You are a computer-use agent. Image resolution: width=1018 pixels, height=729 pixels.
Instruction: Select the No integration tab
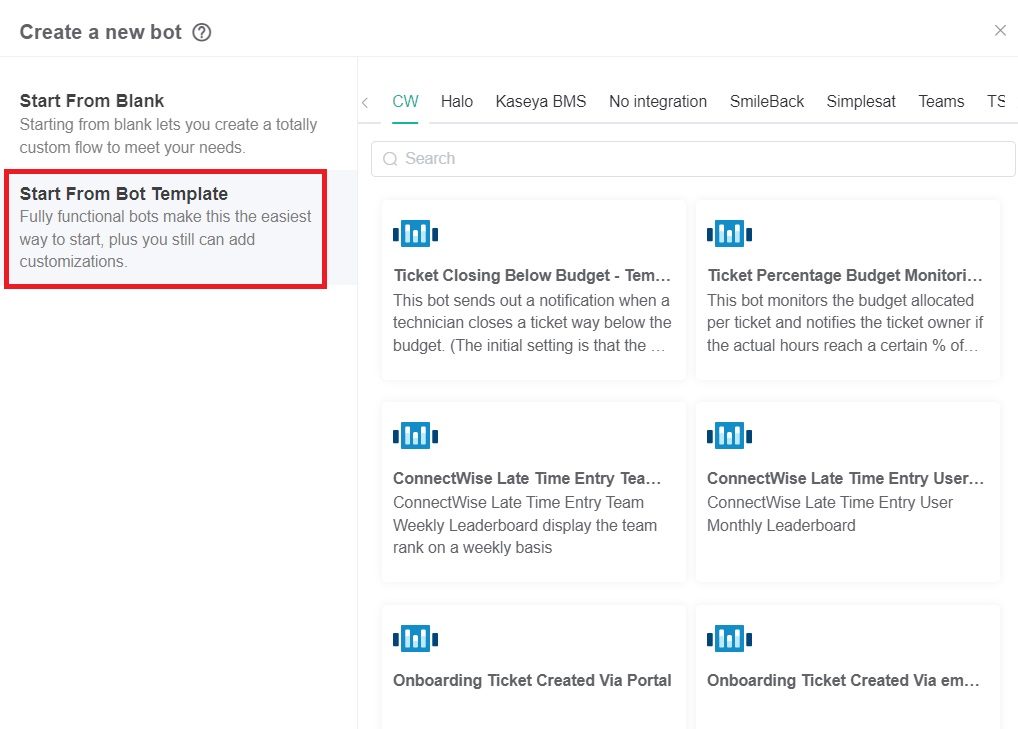coord(657,101)
